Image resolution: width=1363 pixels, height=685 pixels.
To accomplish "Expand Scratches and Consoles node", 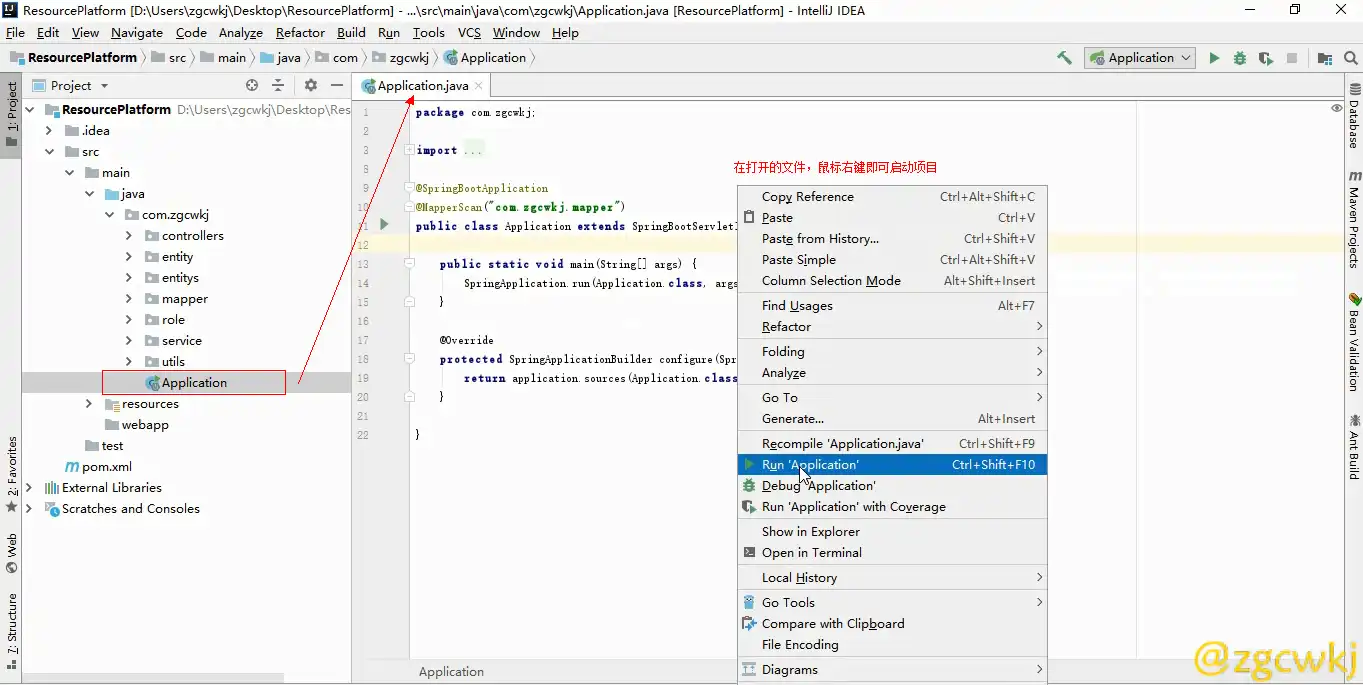I will pyautogui.click(x=29, y=509).
